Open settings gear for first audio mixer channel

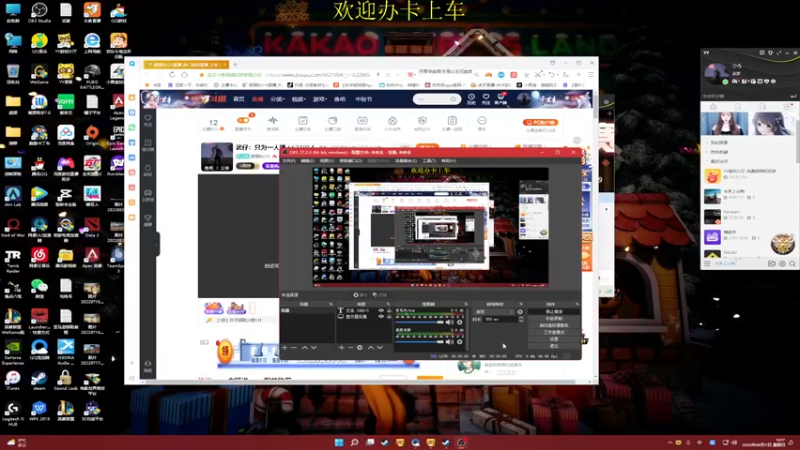tap(460, 322)
